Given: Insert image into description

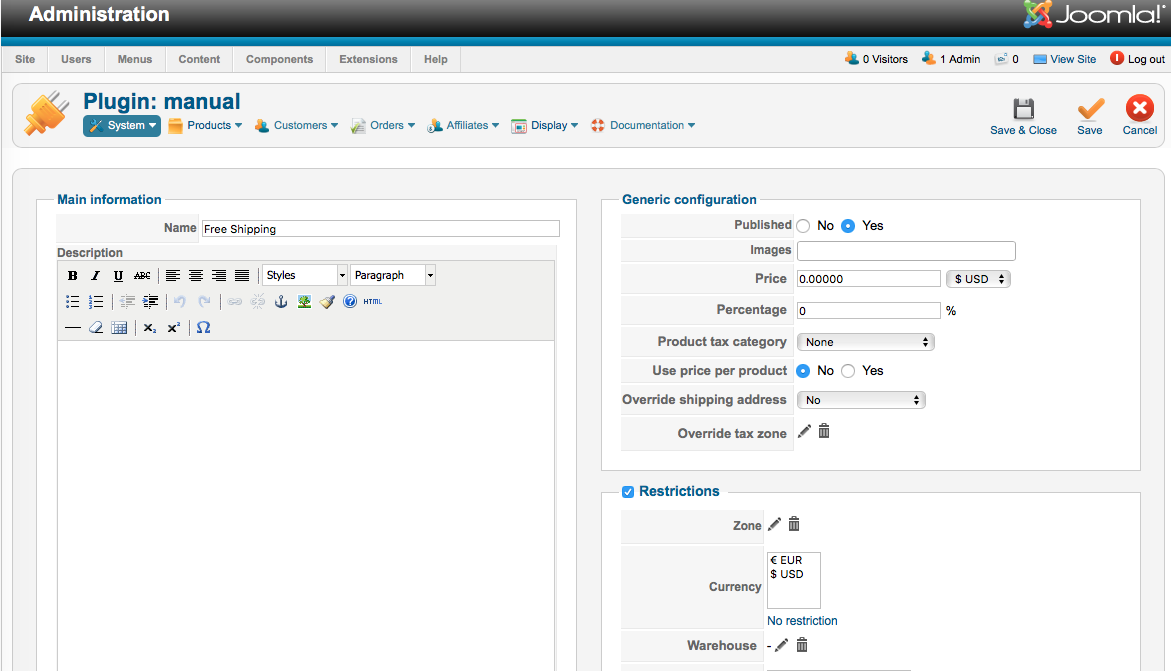Looking at the screenshot, I should [304, 302].
